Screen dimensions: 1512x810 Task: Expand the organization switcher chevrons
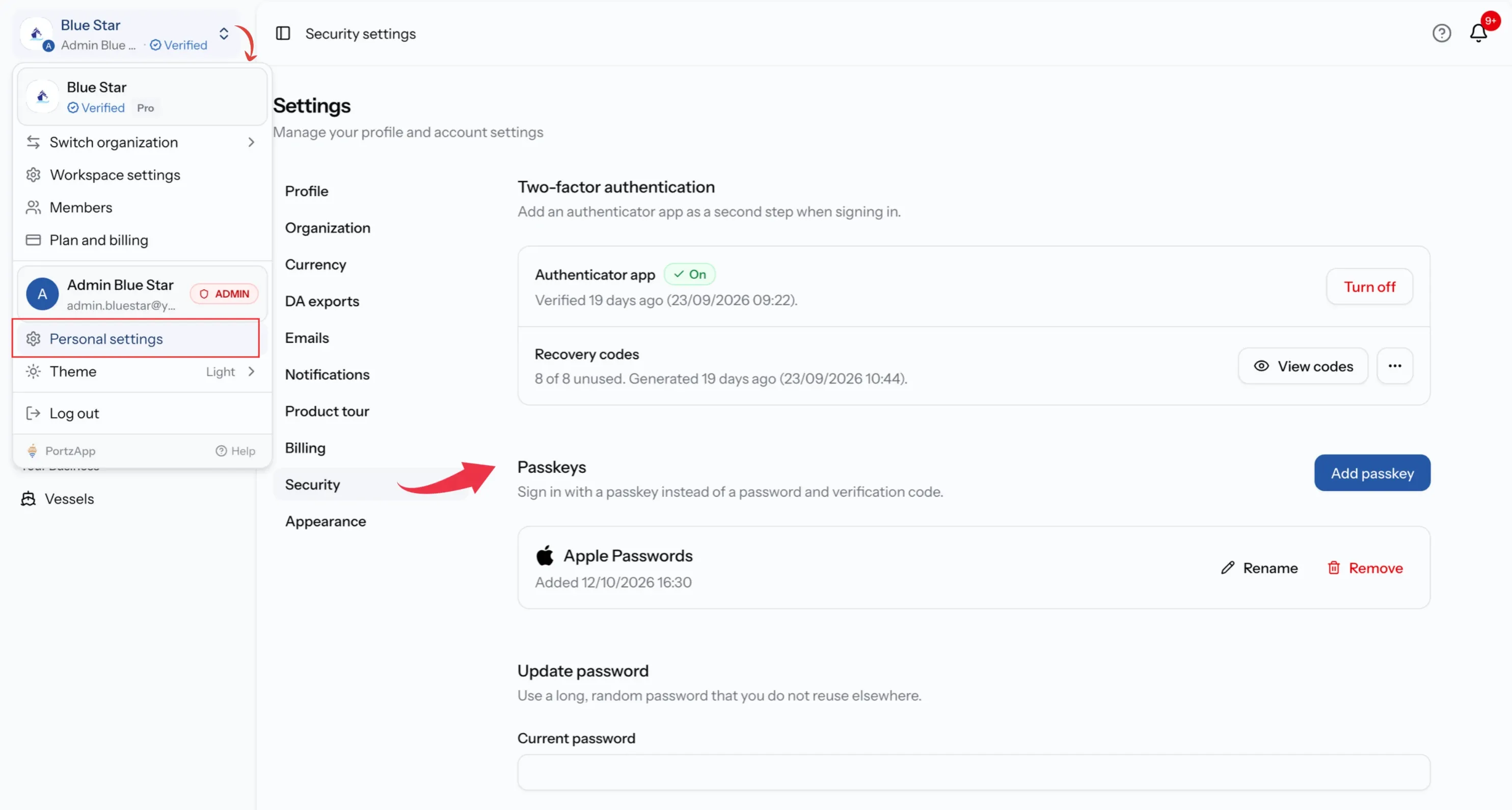point(224,34)
